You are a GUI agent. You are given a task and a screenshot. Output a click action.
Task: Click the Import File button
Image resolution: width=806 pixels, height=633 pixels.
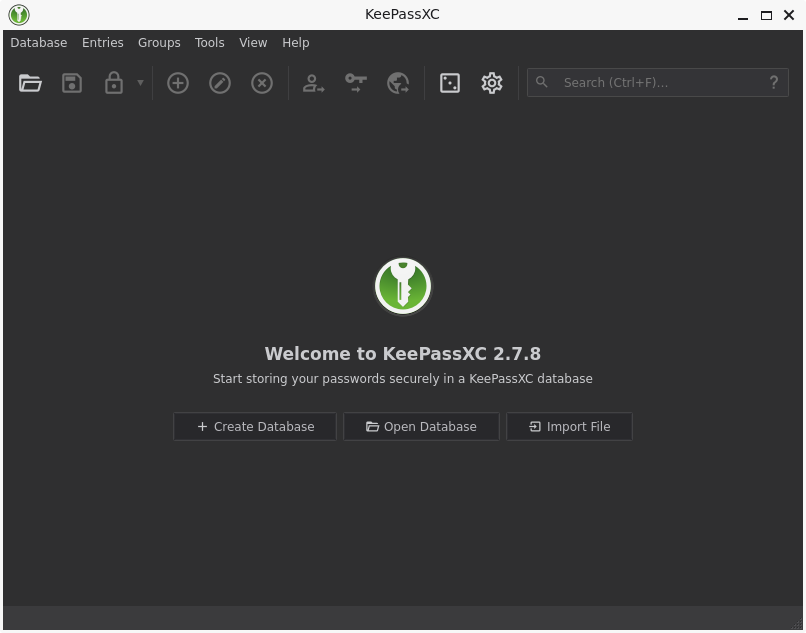tap(569, 426)
